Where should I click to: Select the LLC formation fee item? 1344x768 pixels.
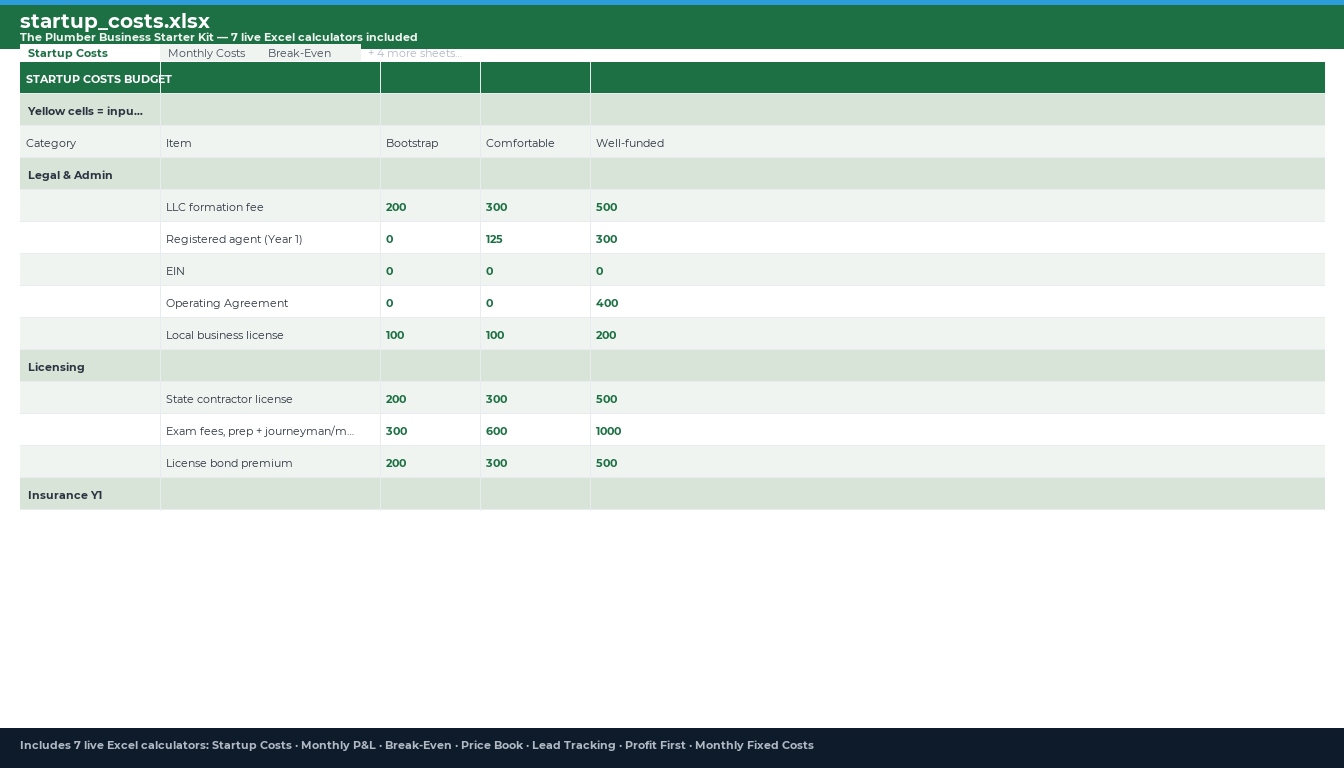click(x=270, y=206)
